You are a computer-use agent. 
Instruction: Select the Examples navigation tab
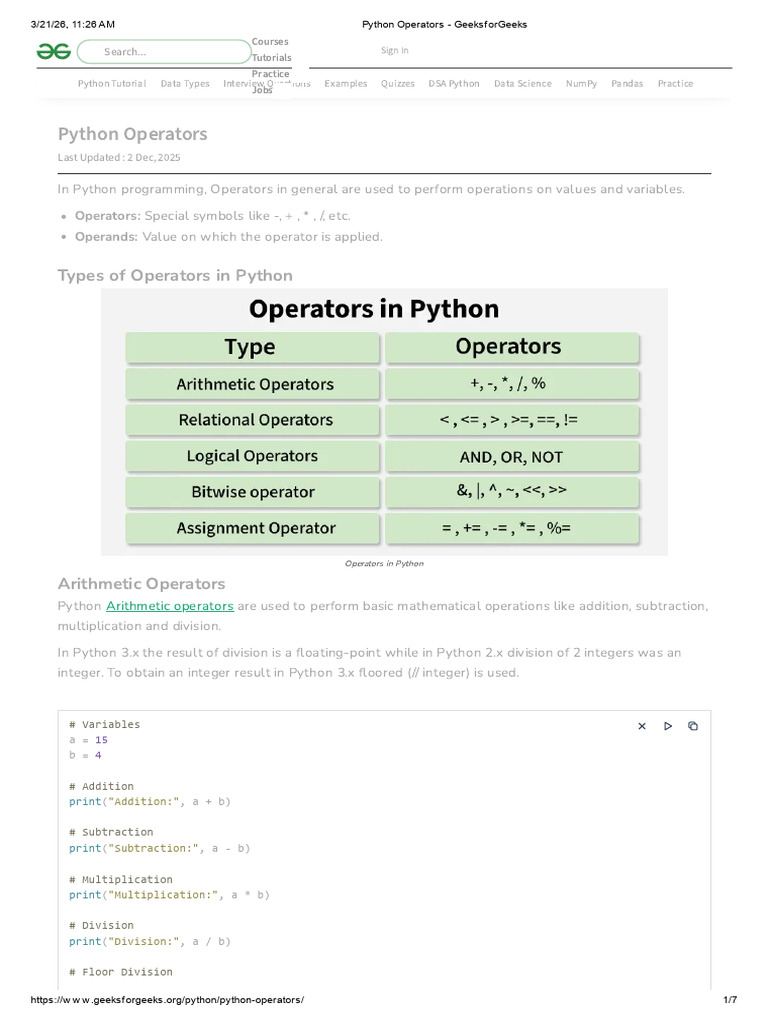(345, 84)
